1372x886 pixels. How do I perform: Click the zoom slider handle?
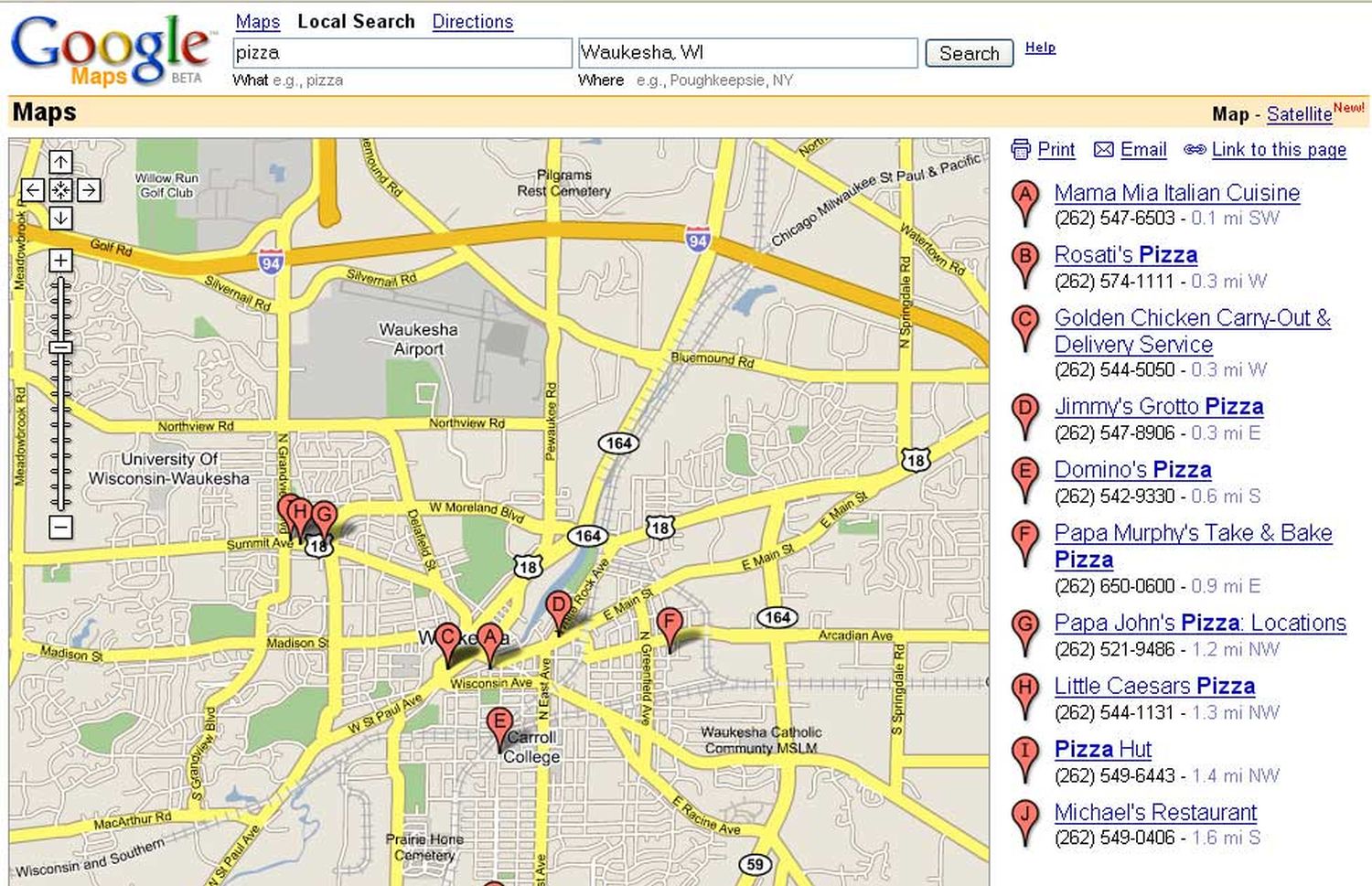(x=60, y=347)
